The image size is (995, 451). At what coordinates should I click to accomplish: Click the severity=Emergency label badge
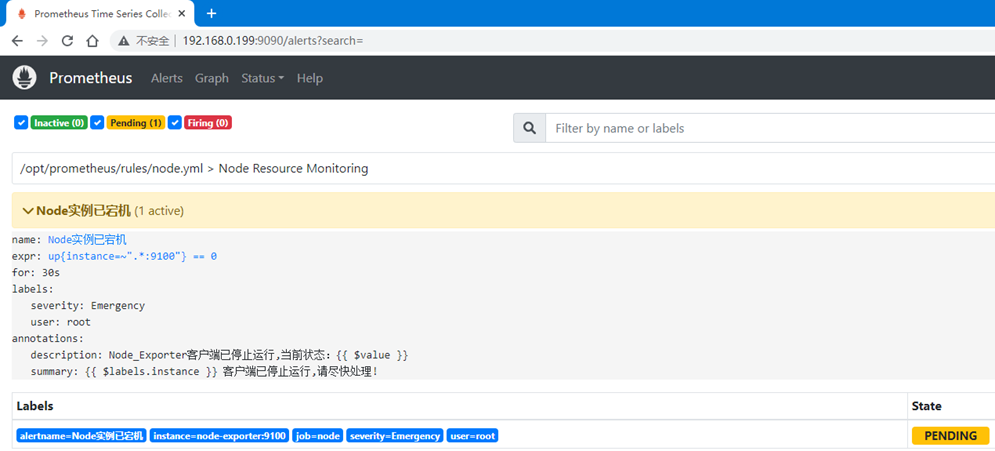click(x=395, y=436)
